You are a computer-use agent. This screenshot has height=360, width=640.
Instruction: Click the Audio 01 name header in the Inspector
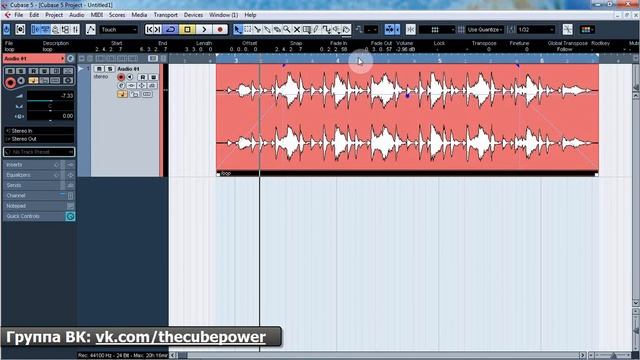33,59
